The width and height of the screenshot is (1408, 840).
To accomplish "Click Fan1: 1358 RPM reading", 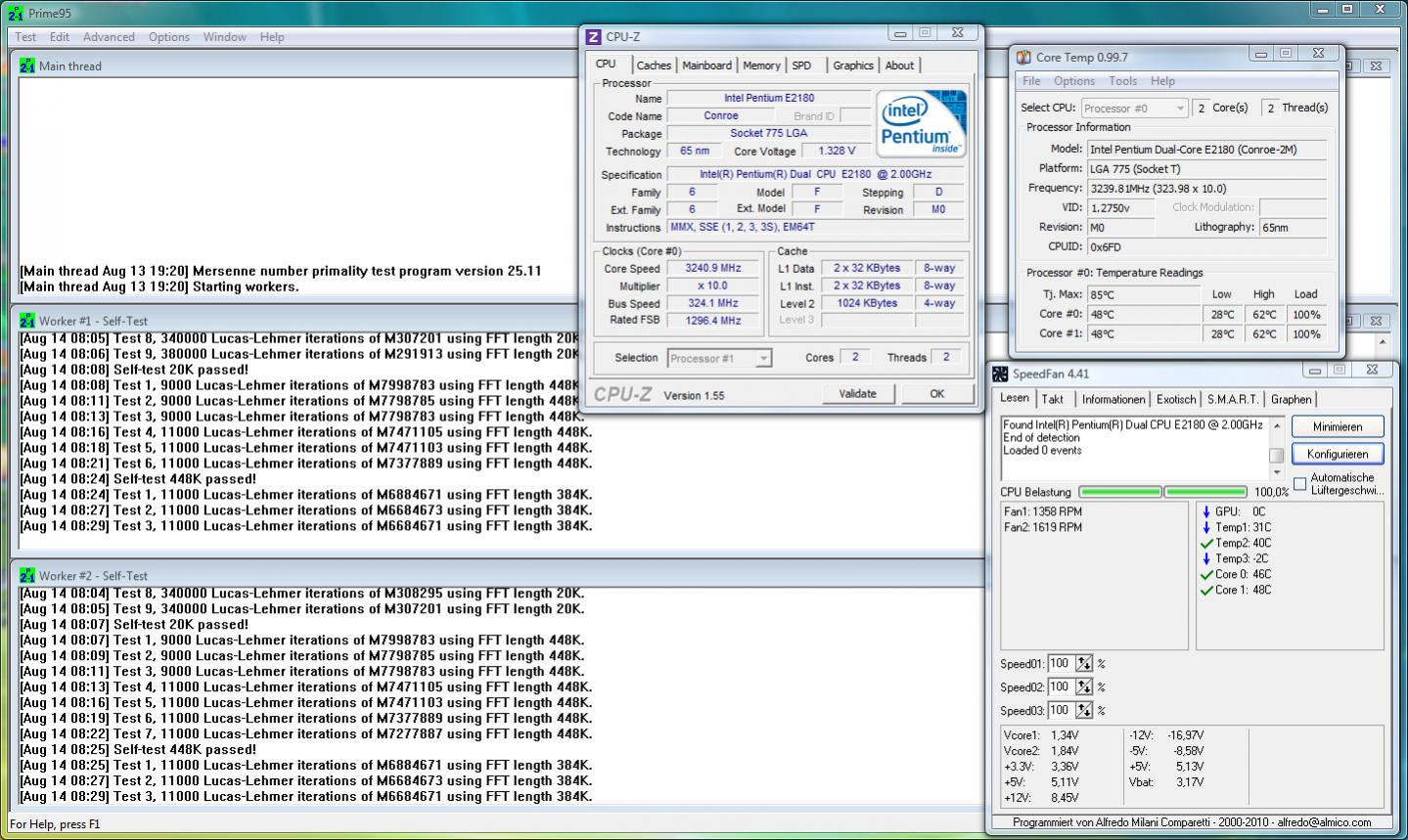I will point(1043,511).
